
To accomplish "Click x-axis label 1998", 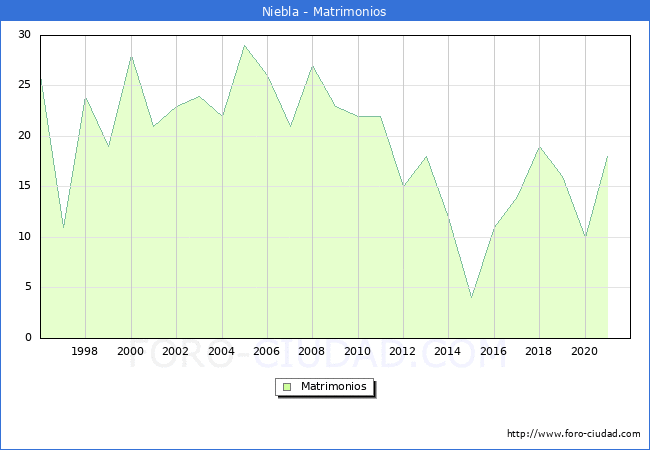I will [x=85, y=351].
